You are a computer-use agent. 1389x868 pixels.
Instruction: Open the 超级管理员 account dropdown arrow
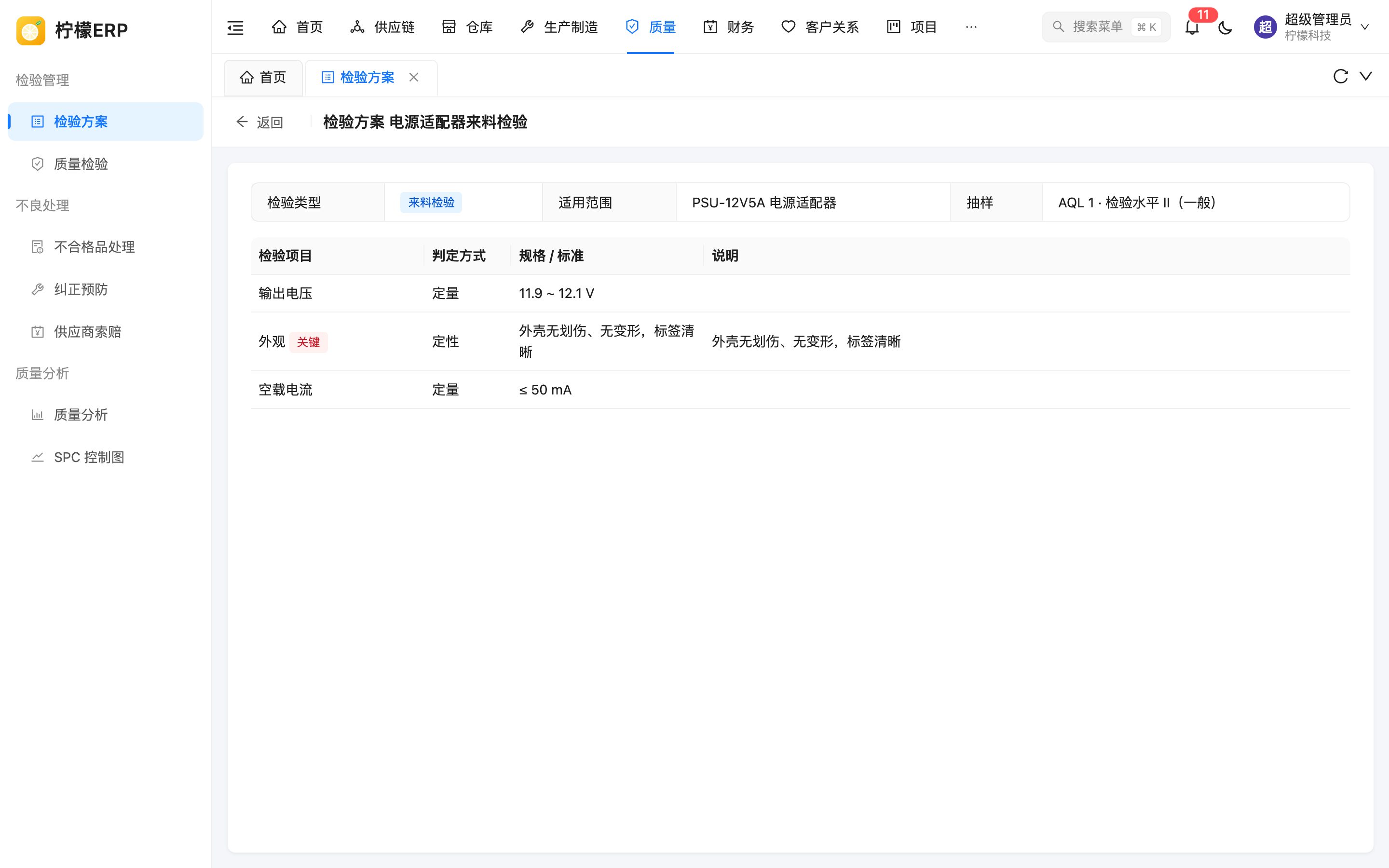tap(1365, 27)
